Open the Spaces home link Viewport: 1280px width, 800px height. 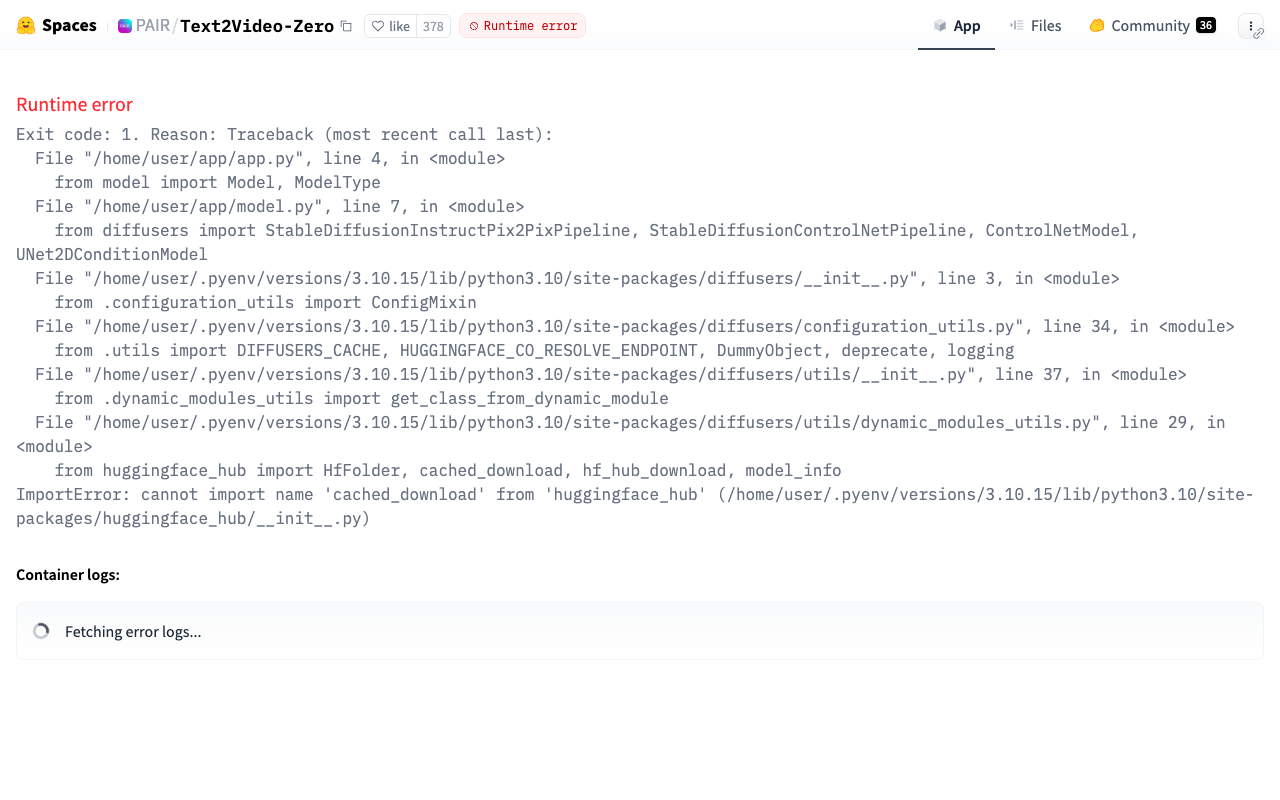tap(69, 26)
